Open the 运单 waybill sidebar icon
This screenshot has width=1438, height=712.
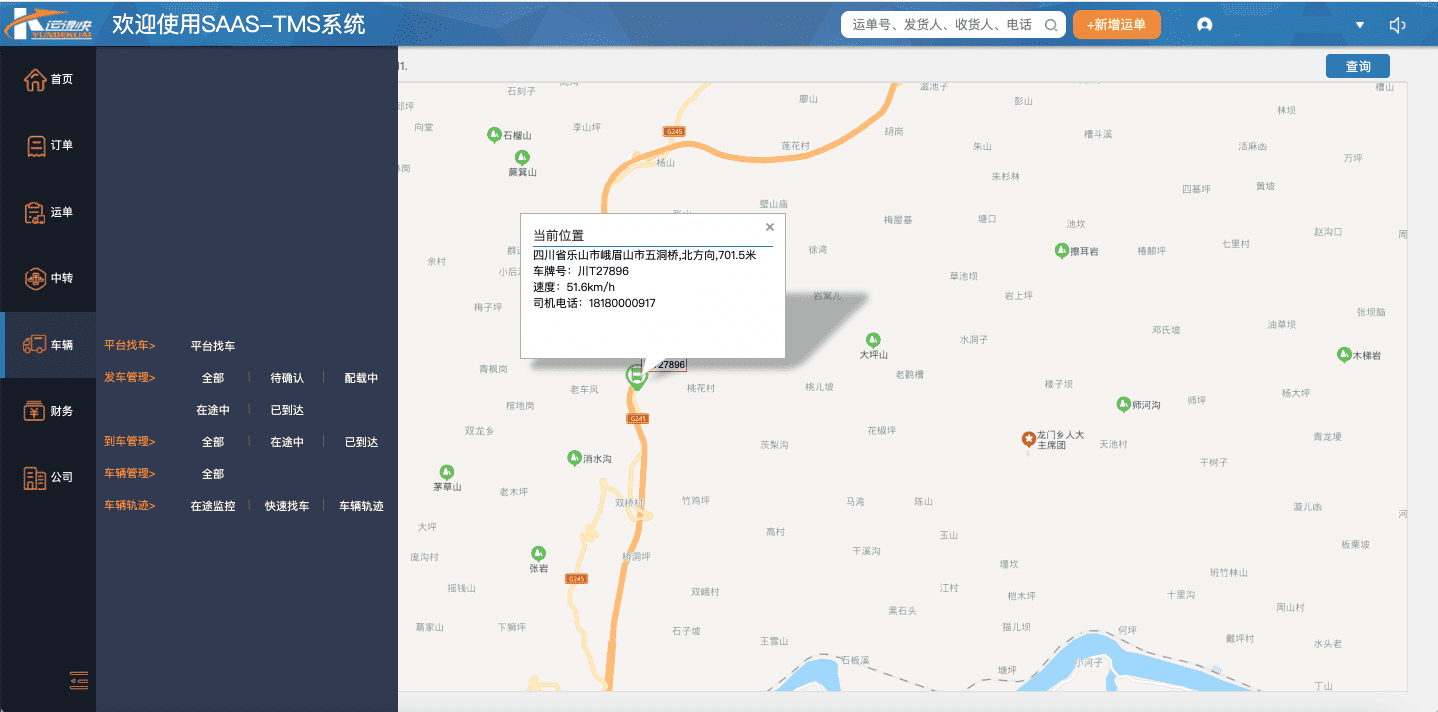[x=36, y=212]
